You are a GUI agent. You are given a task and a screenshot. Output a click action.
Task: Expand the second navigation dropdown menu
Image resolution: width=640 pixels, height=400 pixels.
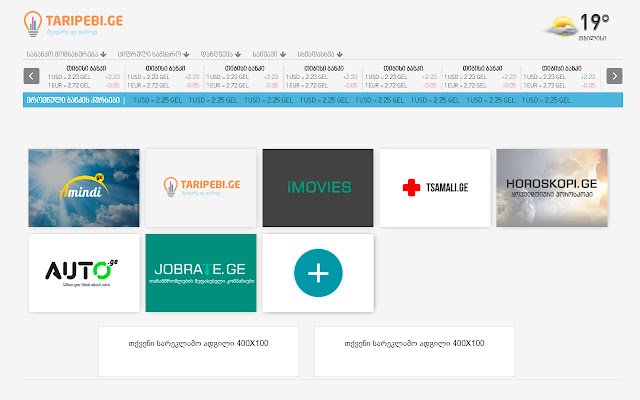153,54
